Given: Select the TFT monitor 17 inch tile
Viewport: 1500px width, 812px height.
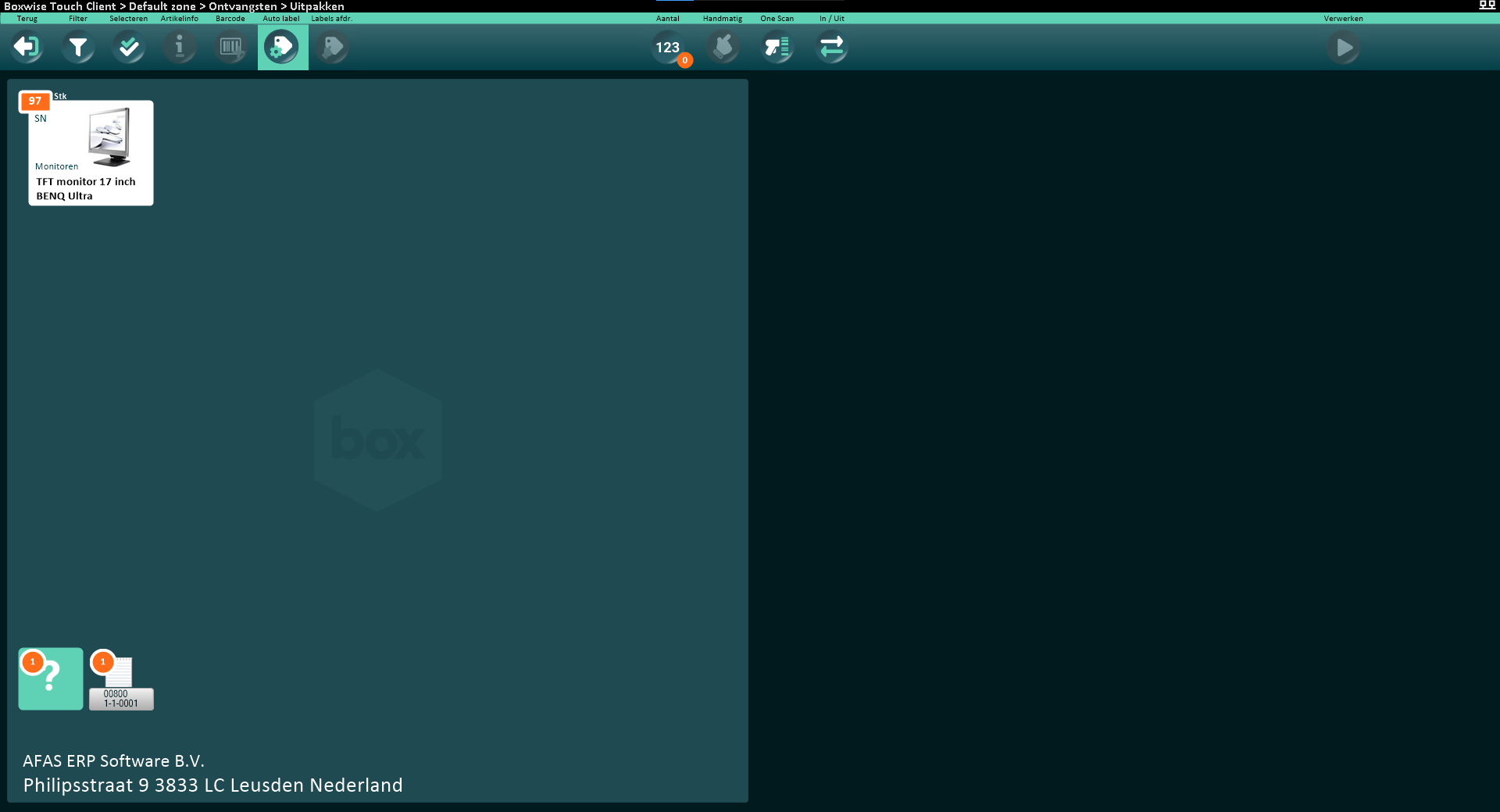Looking at the screenshot, I should coord(91,154).
